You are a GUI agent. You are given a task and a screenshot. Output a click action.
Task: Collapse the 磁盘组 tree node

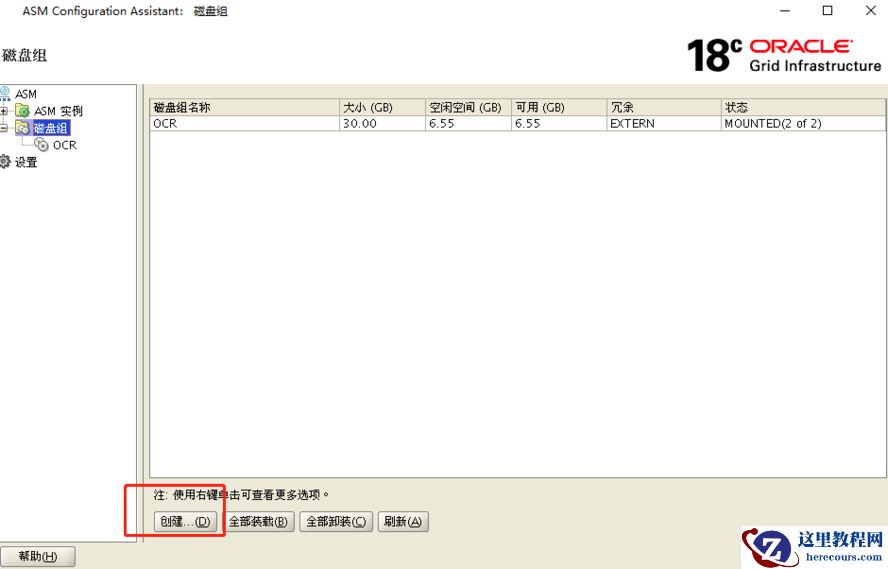(4, 128)
